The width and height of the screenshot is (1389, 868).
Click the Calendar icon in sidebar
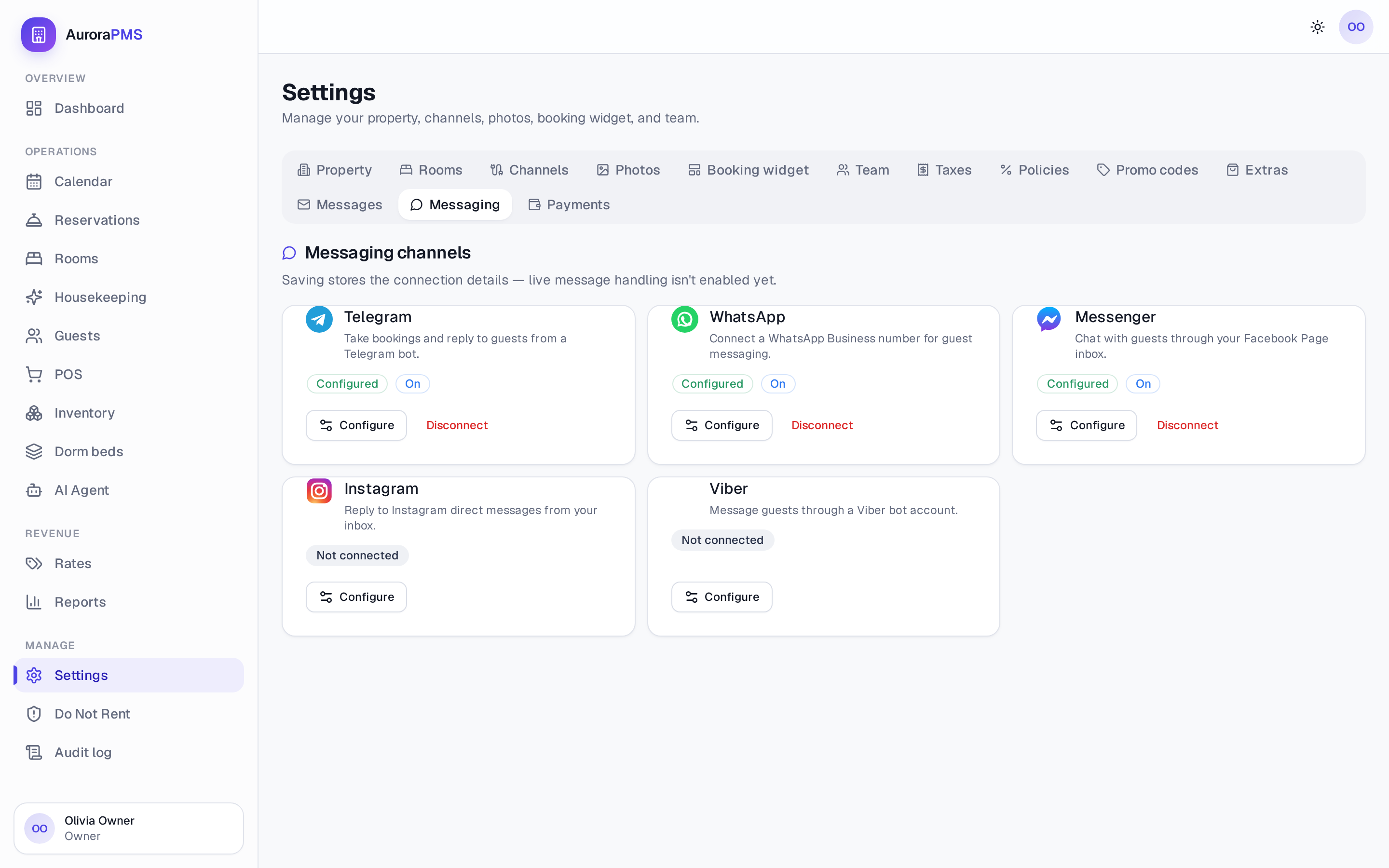pyautogui.click(x=34, y=181)
